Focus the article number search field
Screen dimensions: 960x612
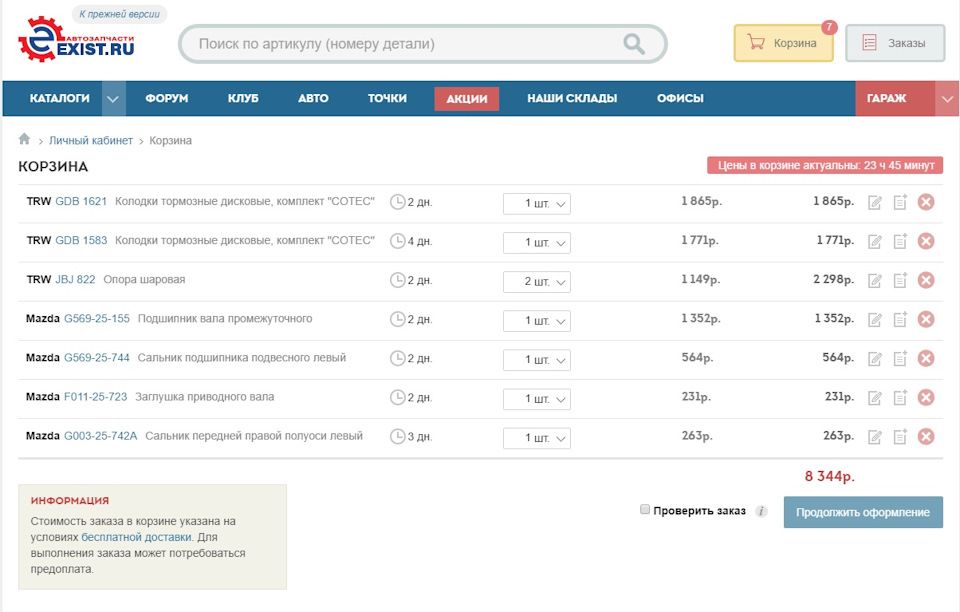404,44
